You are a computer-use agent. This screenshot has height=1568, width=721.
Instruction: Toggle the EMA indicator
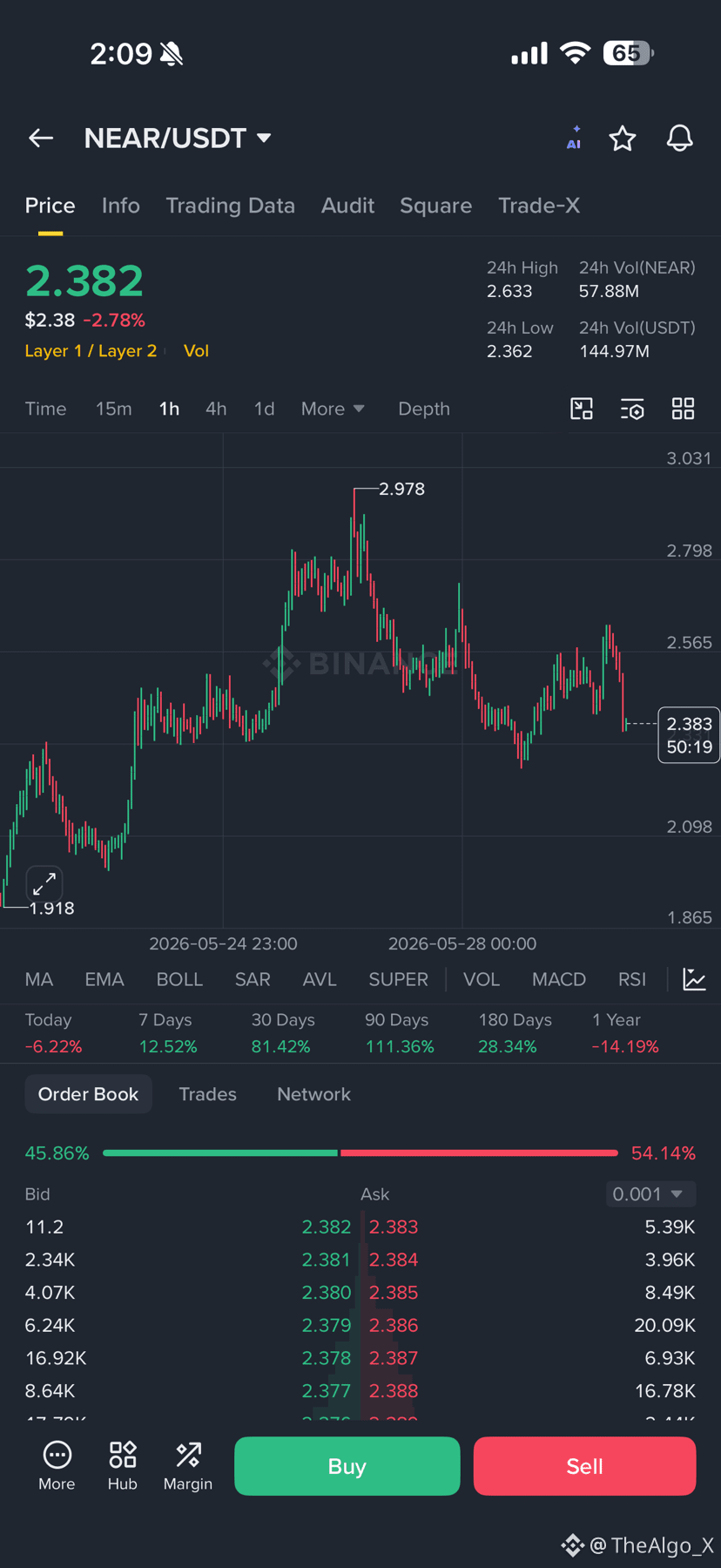click(x=104, y=979)
